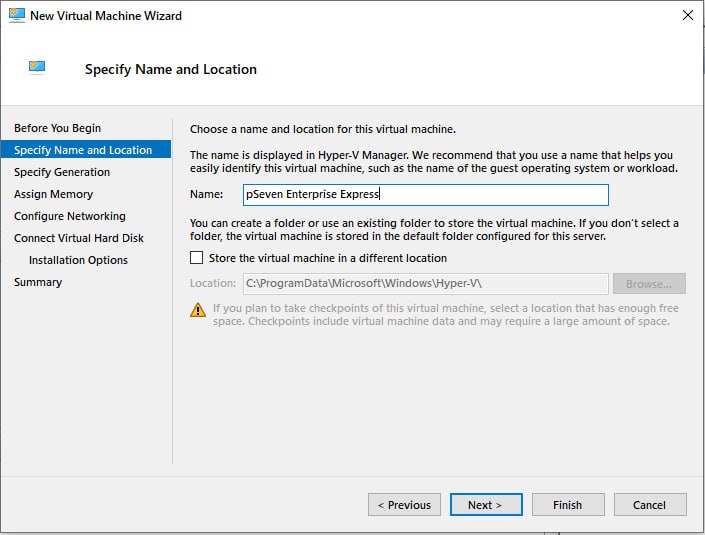Image resolution: width=705 pixels, height=535 pixels.
Task: Jump to the Assign Memory step
Action: 53,194
